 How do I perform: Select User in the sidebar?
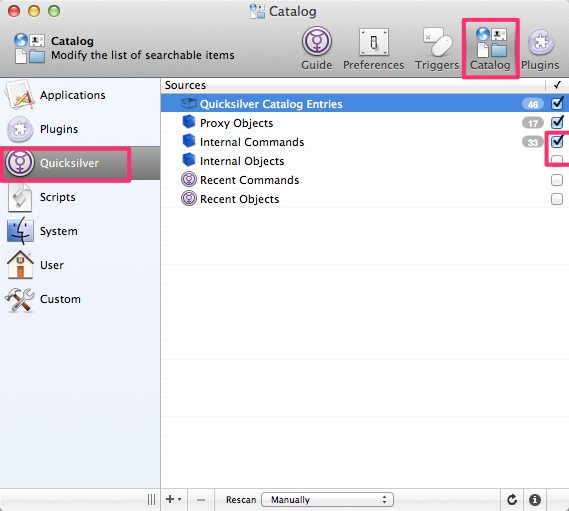coord(80,265)
